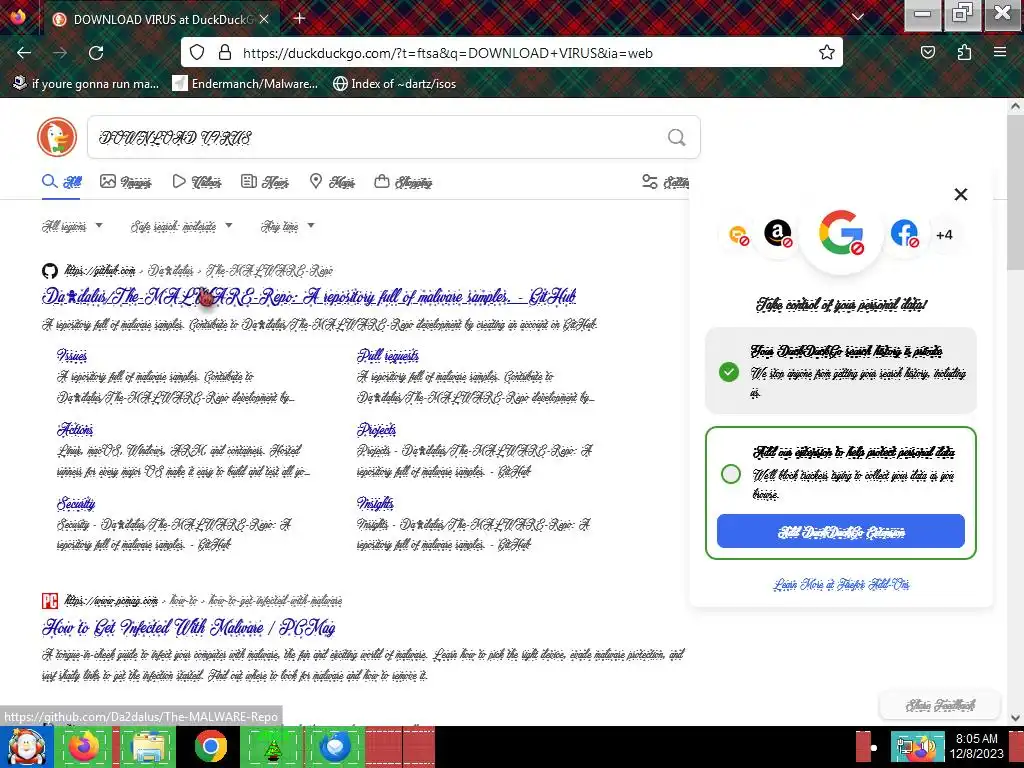Select the All results tab
Image resolution: width=1024 pixels, height=768 pixels.
[62, 182]
